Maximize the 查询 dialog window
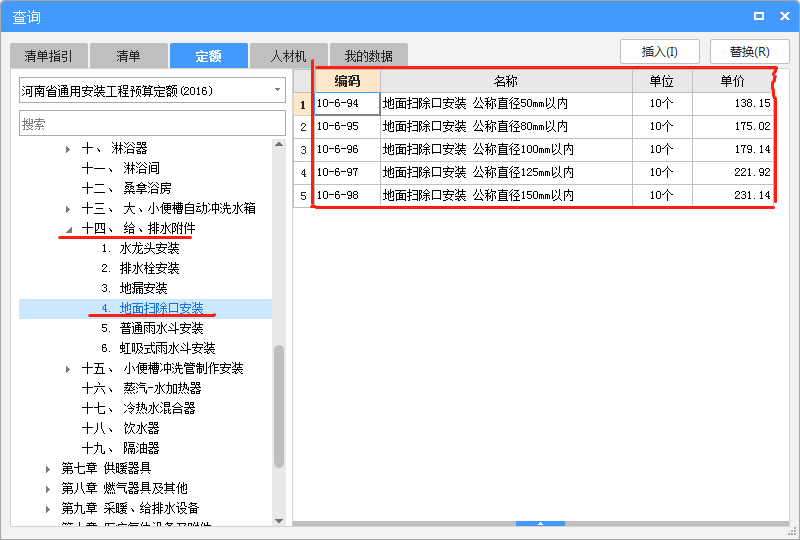 [x=759, y=16]
